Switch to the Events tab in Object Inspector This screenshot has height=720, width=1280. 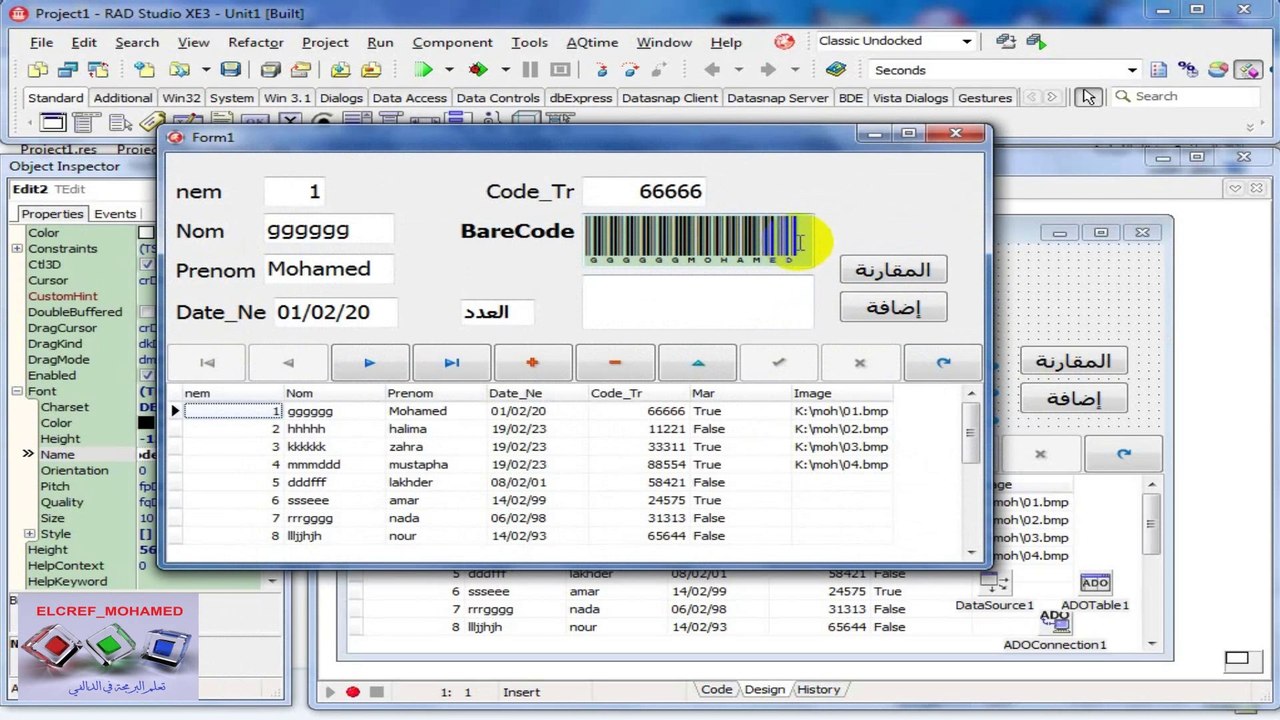click(x=115, y=214)
